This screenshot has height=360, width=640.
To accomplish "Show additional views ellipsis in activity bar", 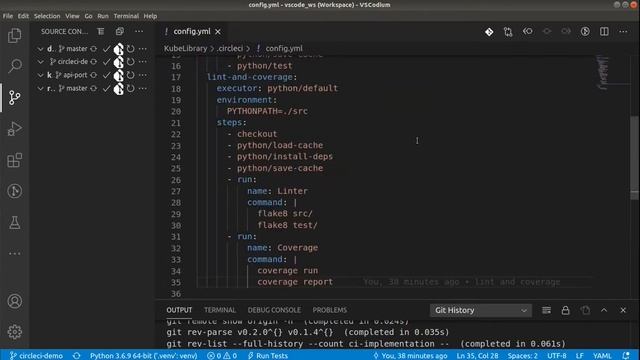I will [x=15, y=253].
